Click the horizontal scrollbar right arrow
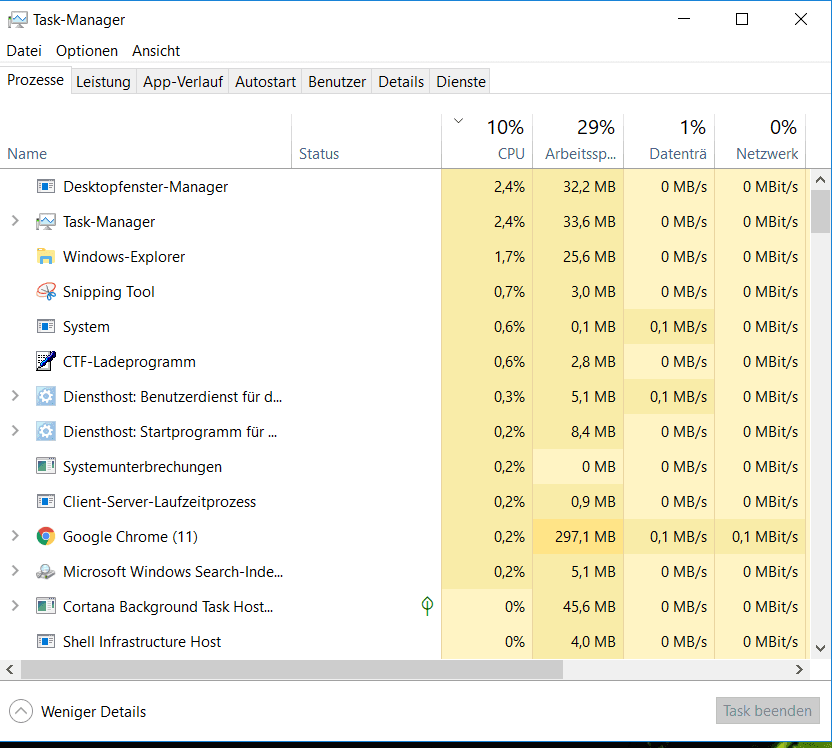Image resolution: width=832 pixels, height=748 pixels. 800,669
